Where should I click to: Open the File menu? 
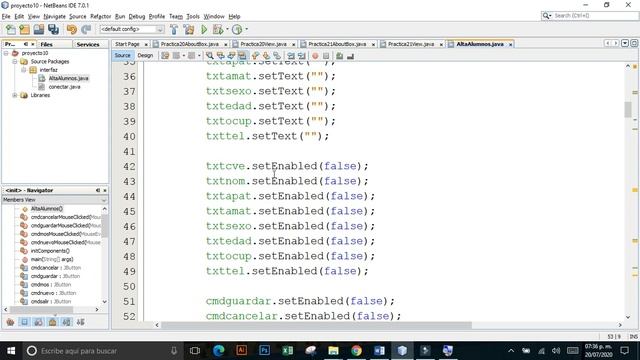coord(6,16)
